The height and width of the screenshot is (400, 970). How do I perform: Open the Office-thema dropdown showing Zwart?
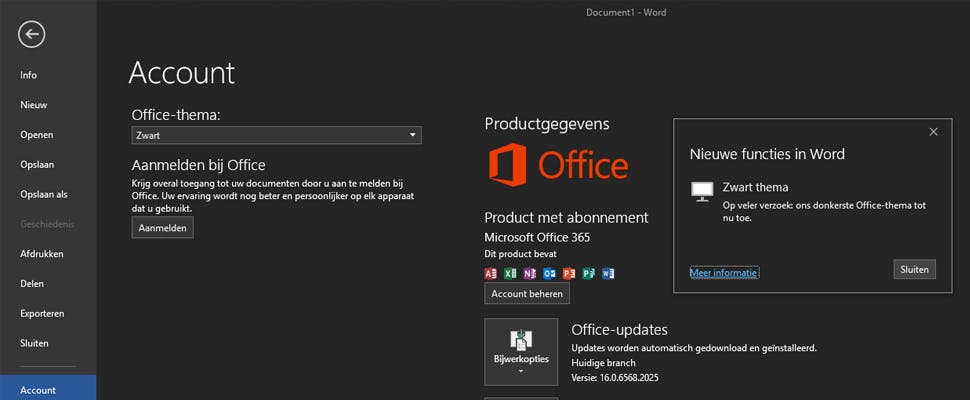click(x=277, y=135)
